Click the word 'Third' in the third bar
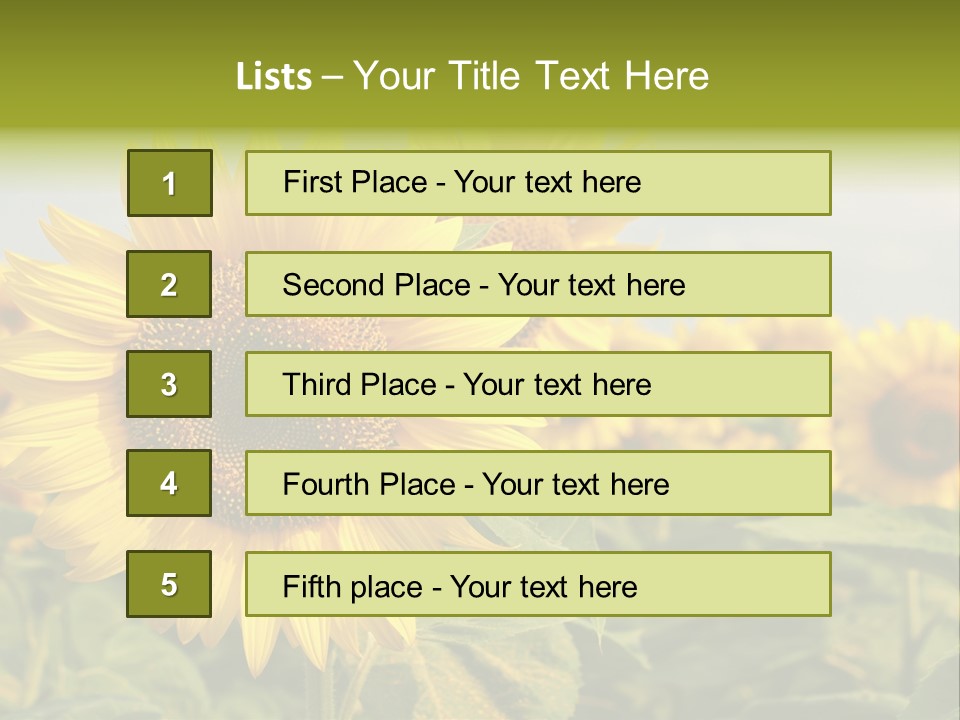Viewport: 960px width, 720px height. tap(317, 385)
